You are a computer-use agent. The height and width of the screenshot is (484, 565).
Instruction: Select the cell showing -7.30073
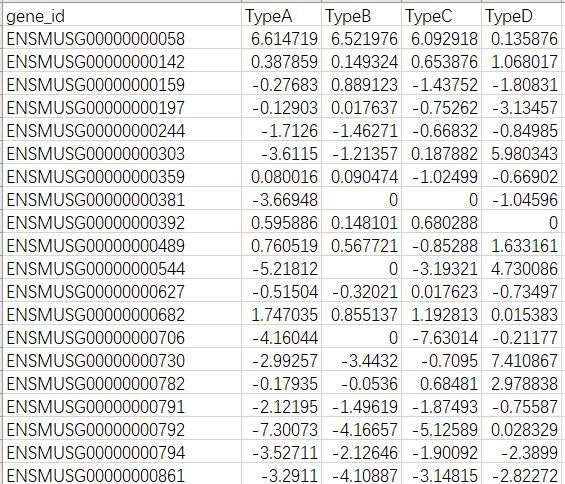click(x=281, y=429)
